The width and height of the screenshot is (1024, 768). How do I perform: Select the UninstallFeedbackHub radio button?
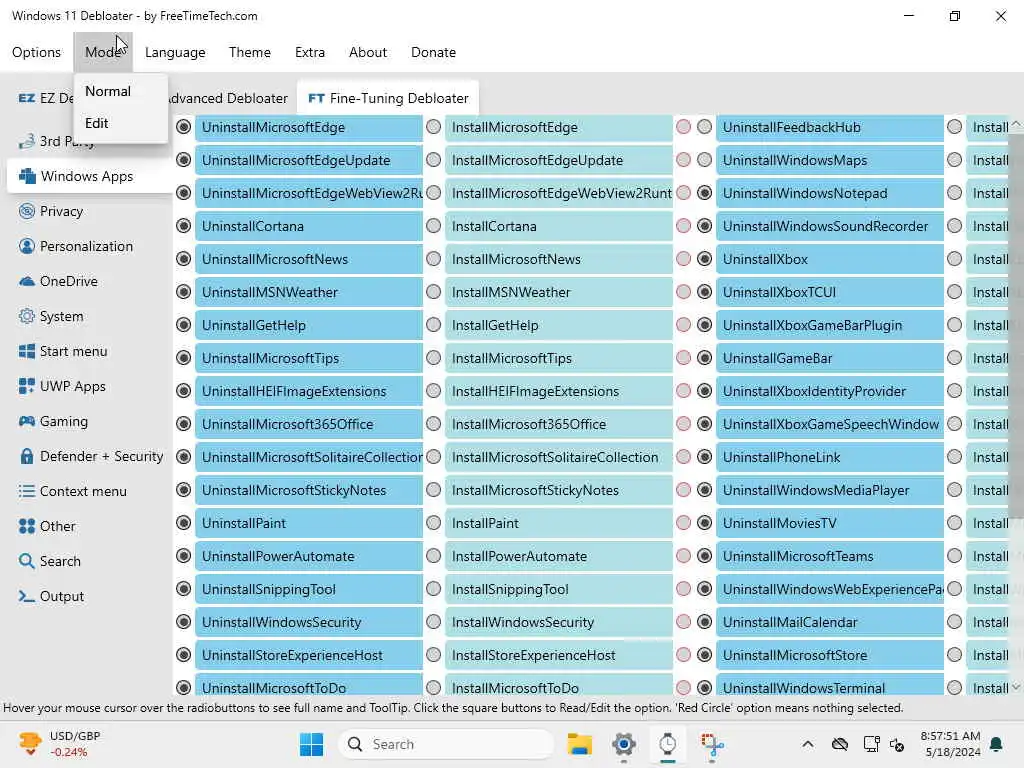pos(705,127)
